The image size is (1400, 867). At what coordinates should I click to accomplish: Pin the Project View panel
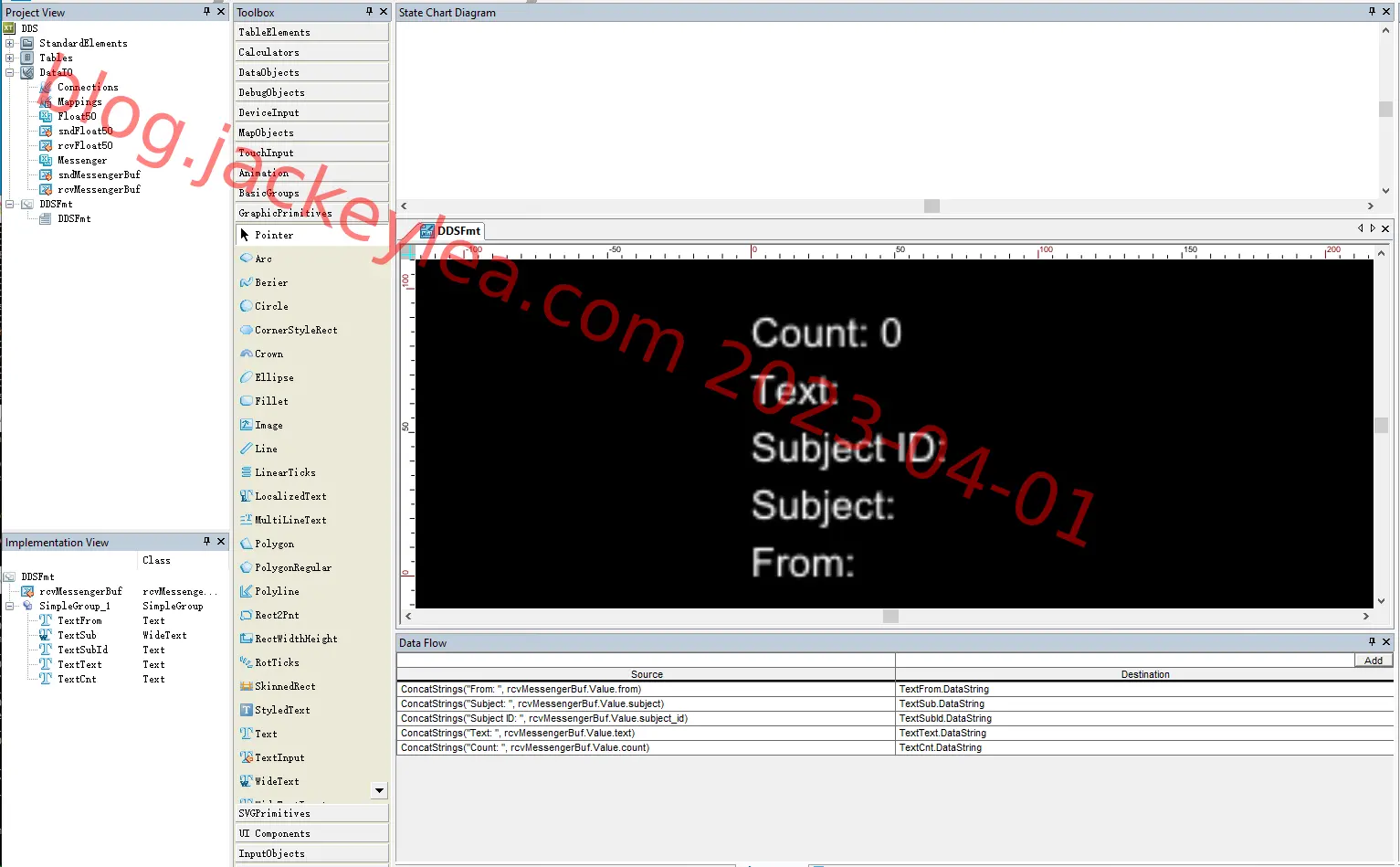206,12
